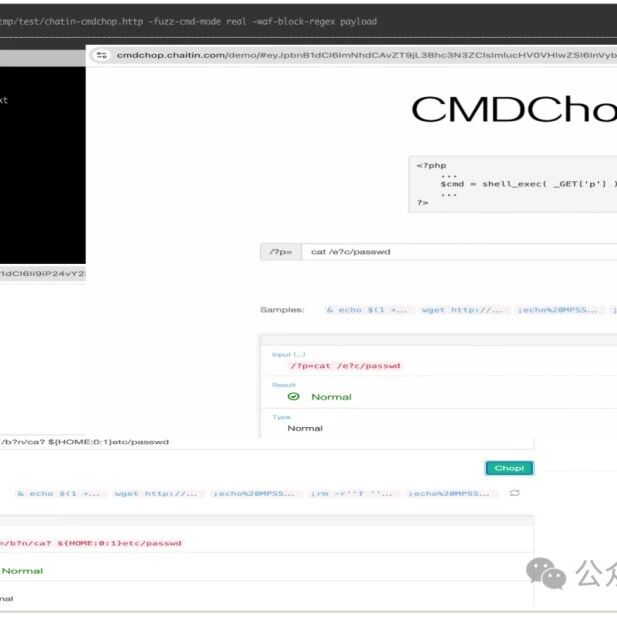Focus the input containing cat /e?c/passwd
Viewport: 617px width, 617px height.
point(459,252)
